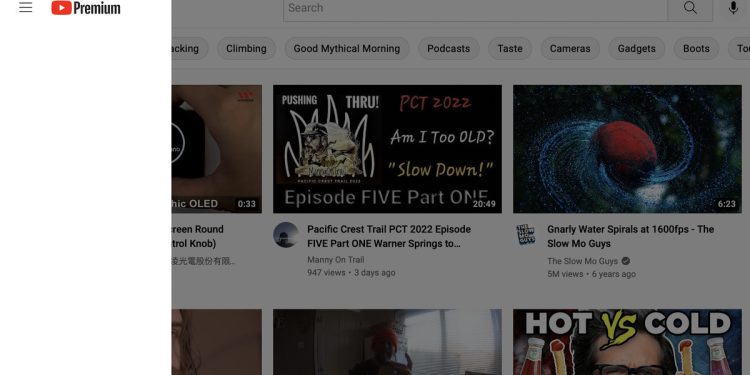Viewport: 750px width, 375px height.
Task: Focus the Search input field
Action: pos(475,8)
